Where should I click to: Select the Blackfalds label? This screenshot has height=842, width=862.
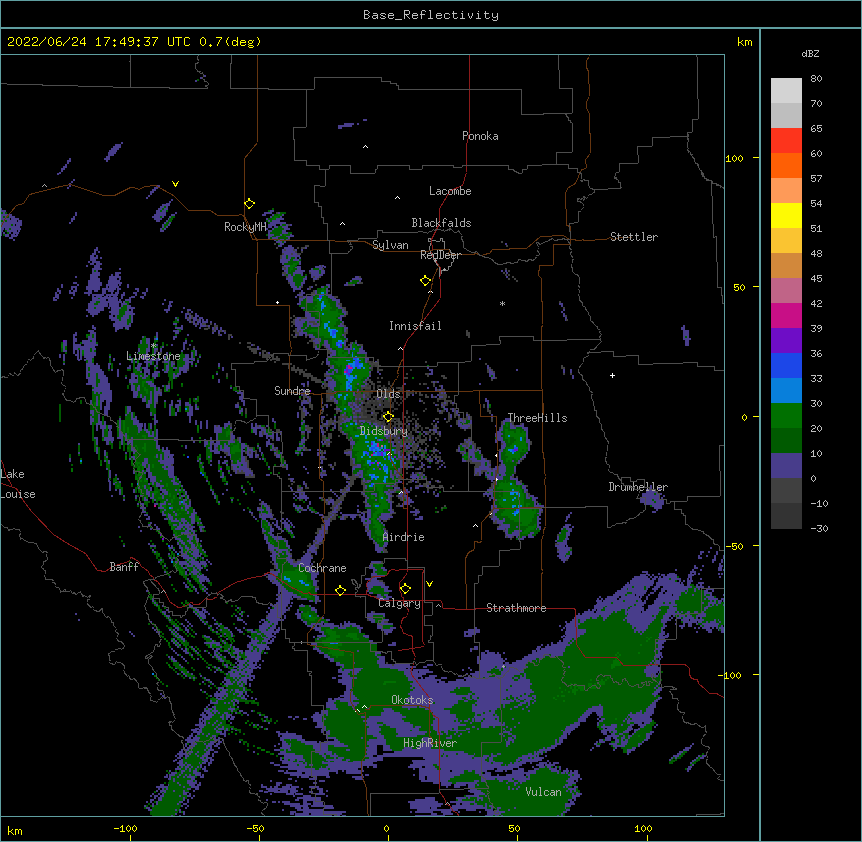pyautogui.click(x=441, y=223)
